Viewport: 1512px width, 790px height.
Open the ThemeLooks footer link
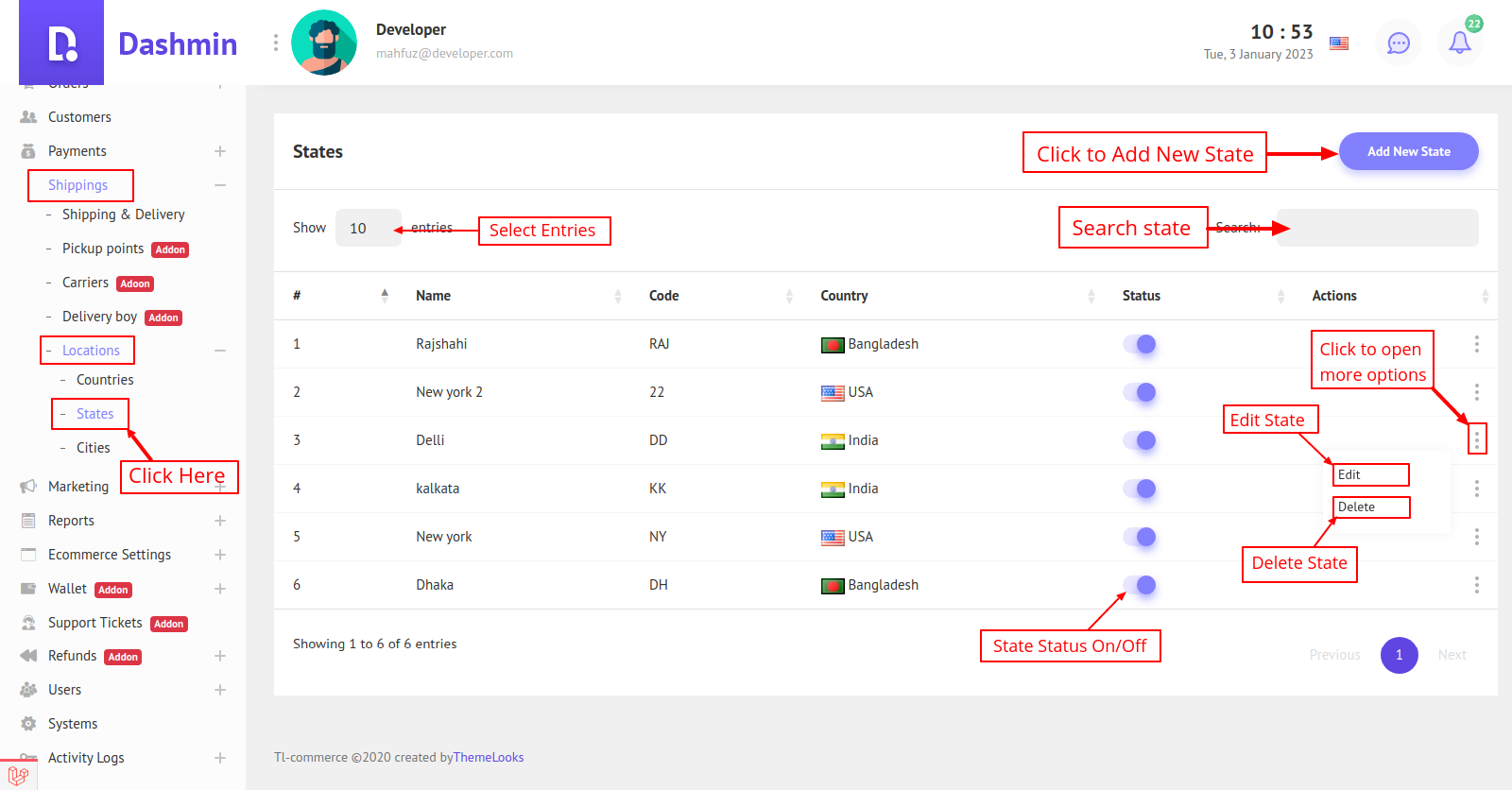[489, 757]
